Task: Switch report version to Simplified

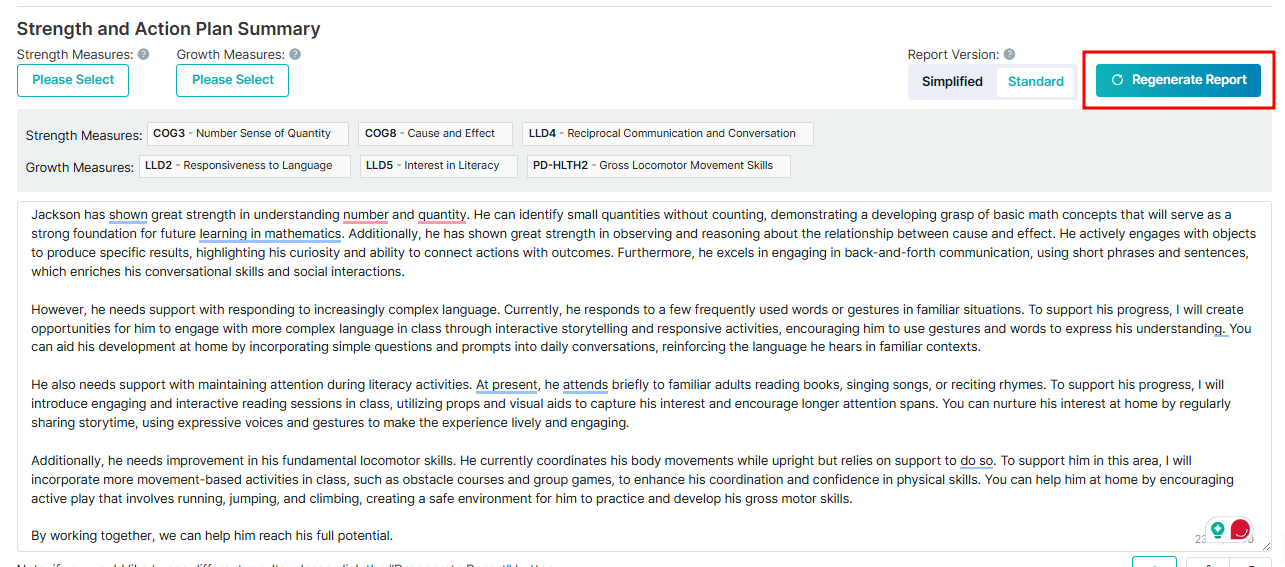Action: (x=952, y=82)
